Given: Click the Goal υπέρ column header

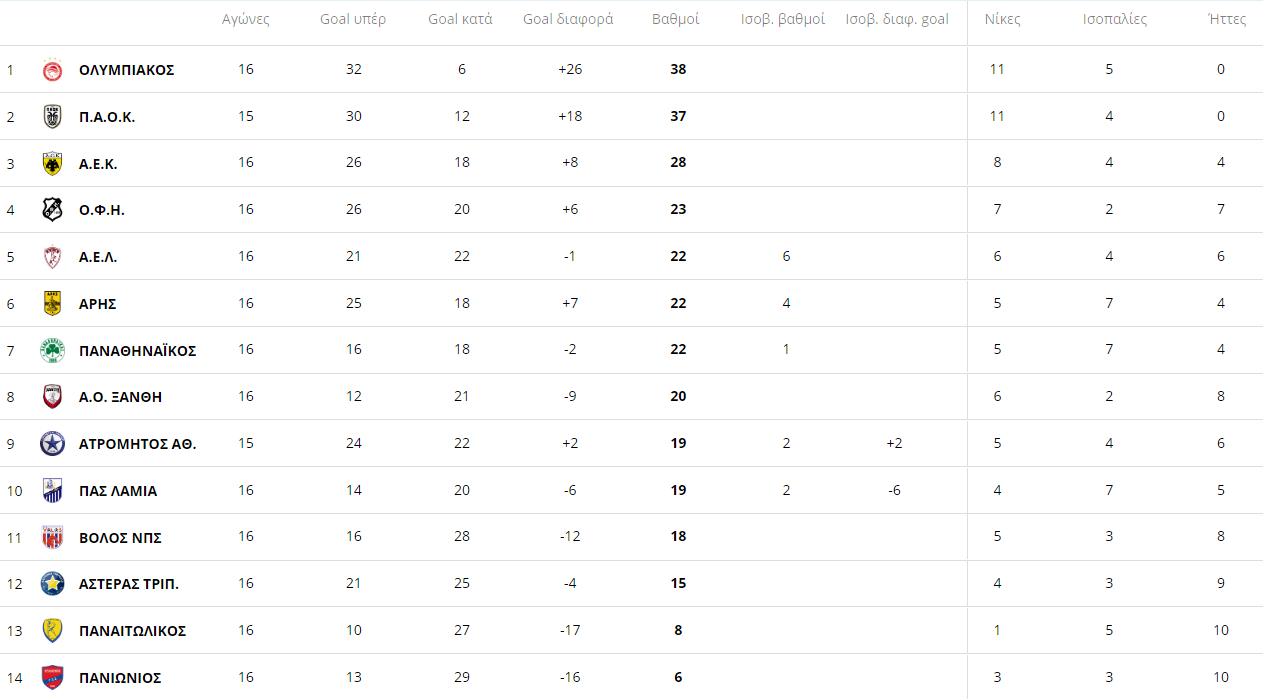Looking at the screenshot, I should (353, 20).
